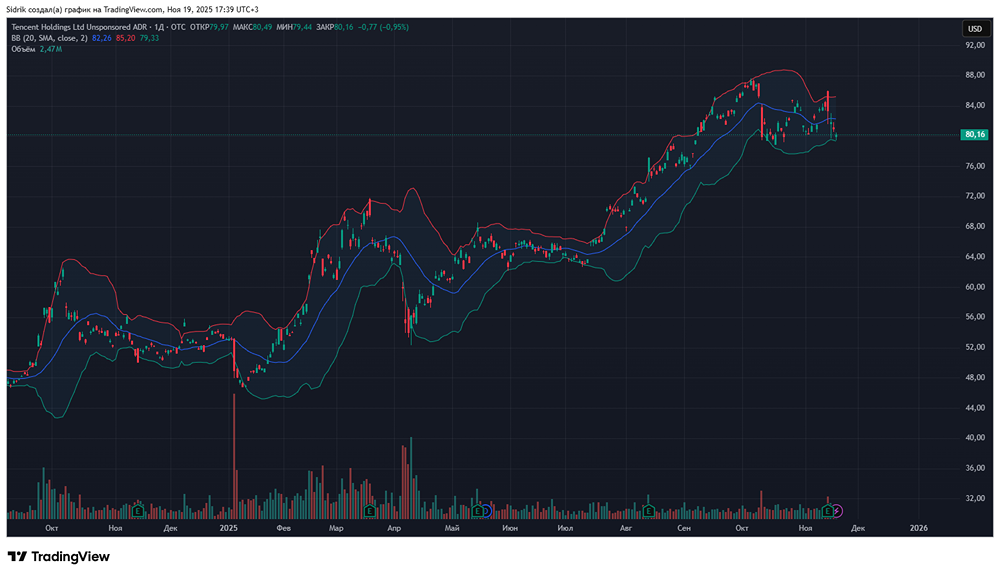The height and width of the screenshot is (576, 1000).
Task: Click the Фев month label on time axis
Action: click(x=283, y=527)
